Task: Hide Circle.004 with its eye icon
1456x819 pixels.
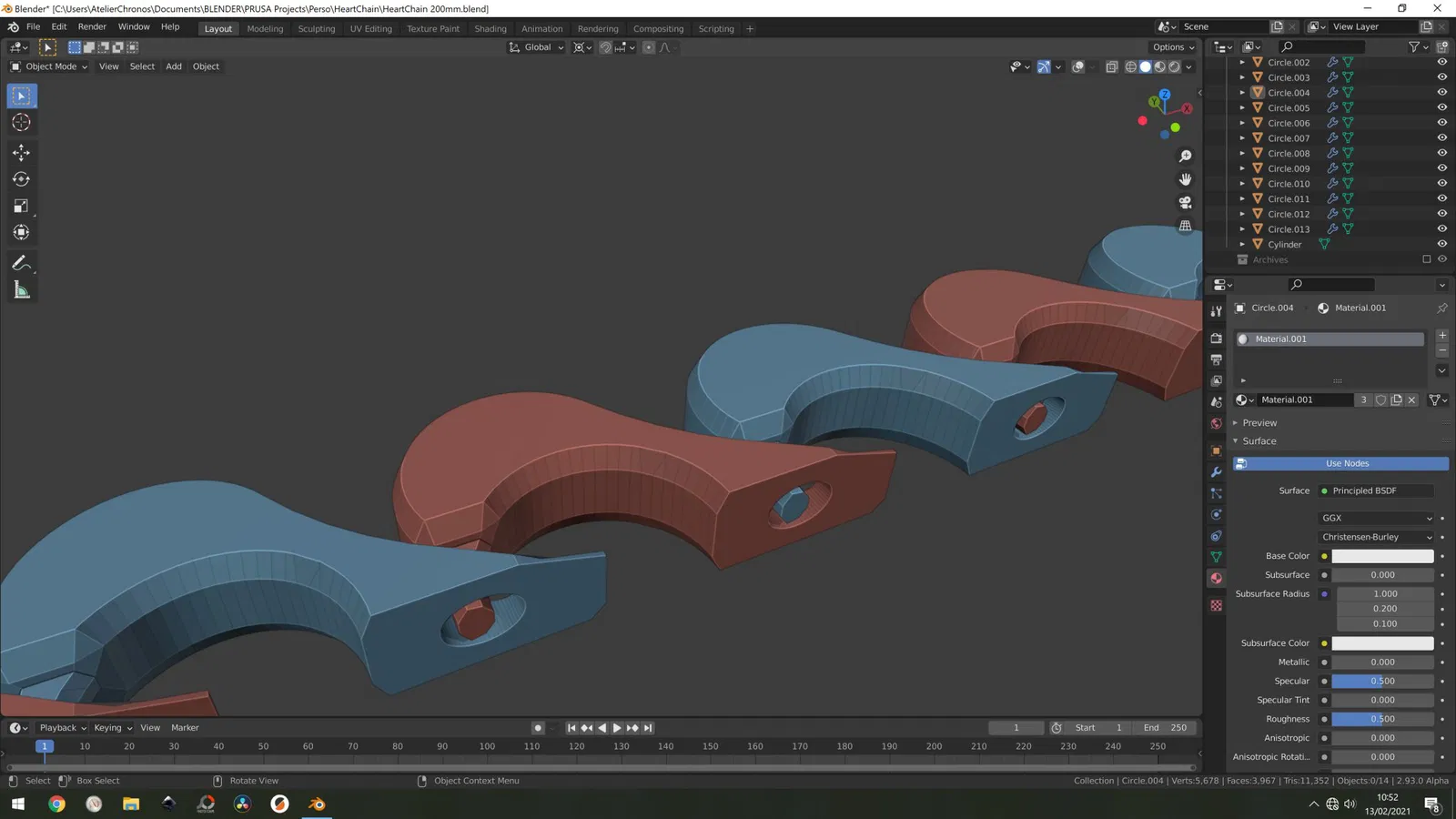Action: pos(1441,93)
